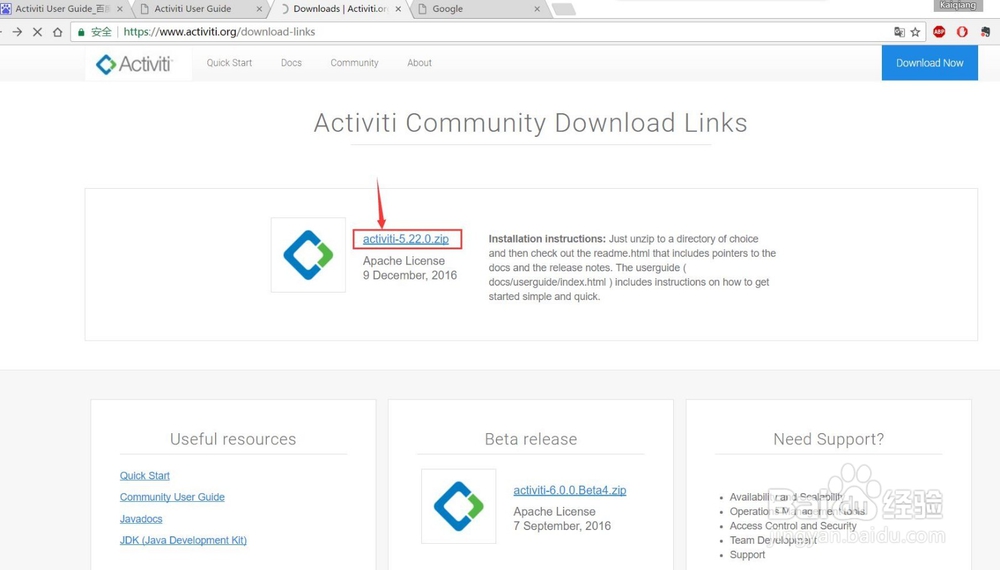Screen dimensions: 1000x570
Task: Click the 'Apache License' text under 5.22.0
Action: tap(404, 261)
